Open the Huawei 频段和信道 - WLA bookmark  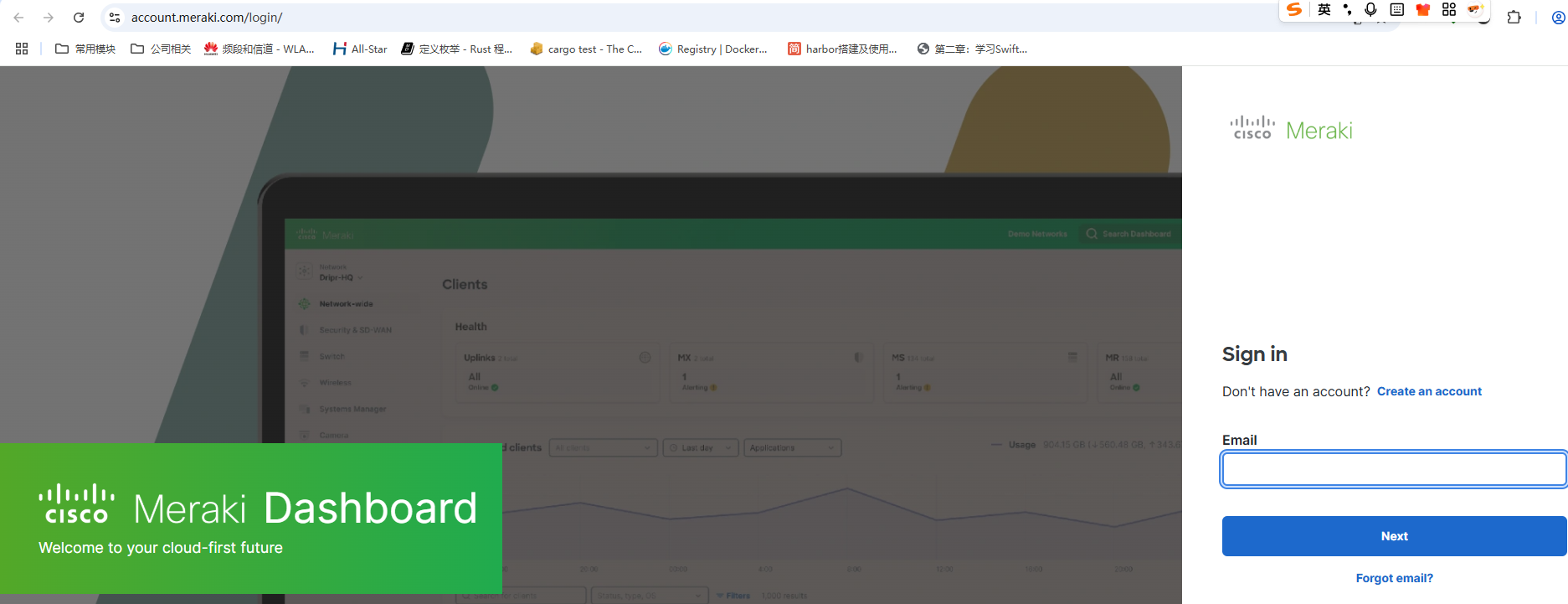[x=260, y=49]
